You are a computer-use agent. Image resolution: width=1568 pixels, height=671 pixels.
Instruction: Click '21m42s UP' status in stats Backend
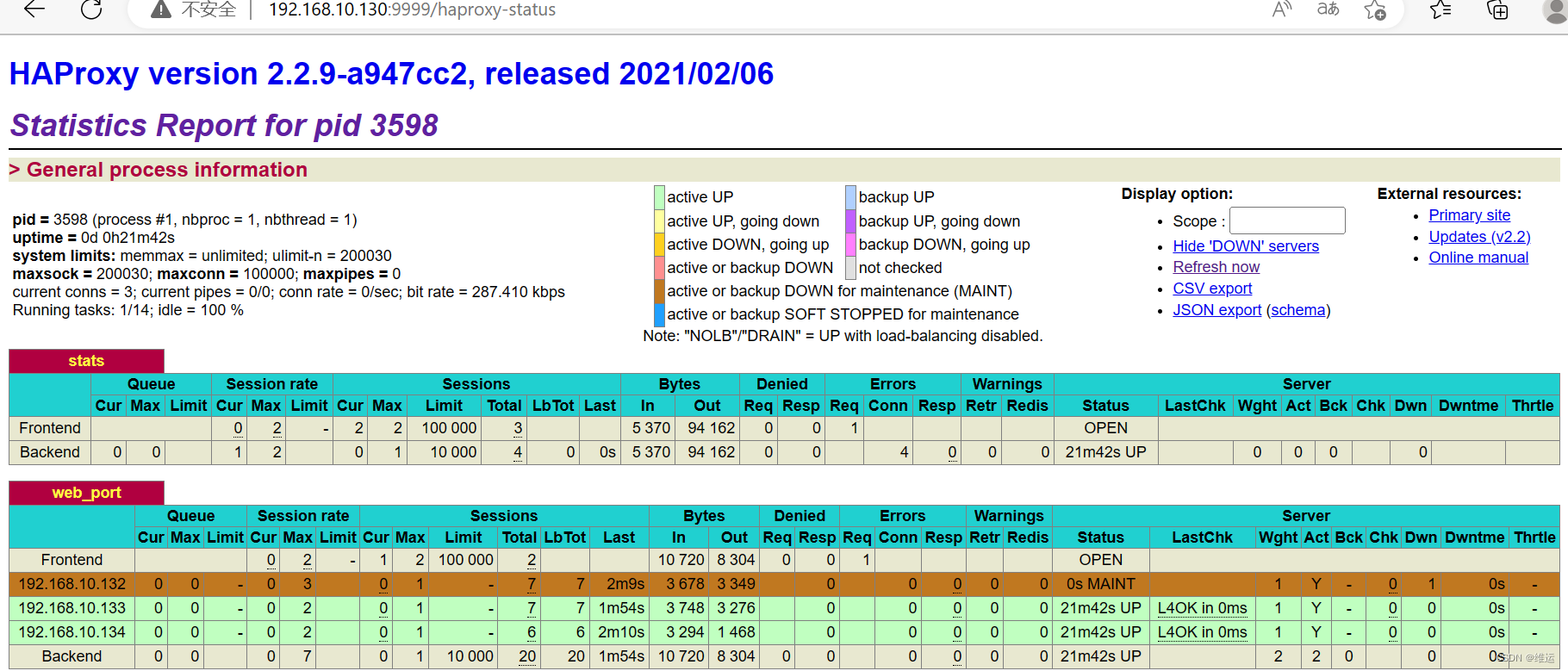tap(1105, 452)
